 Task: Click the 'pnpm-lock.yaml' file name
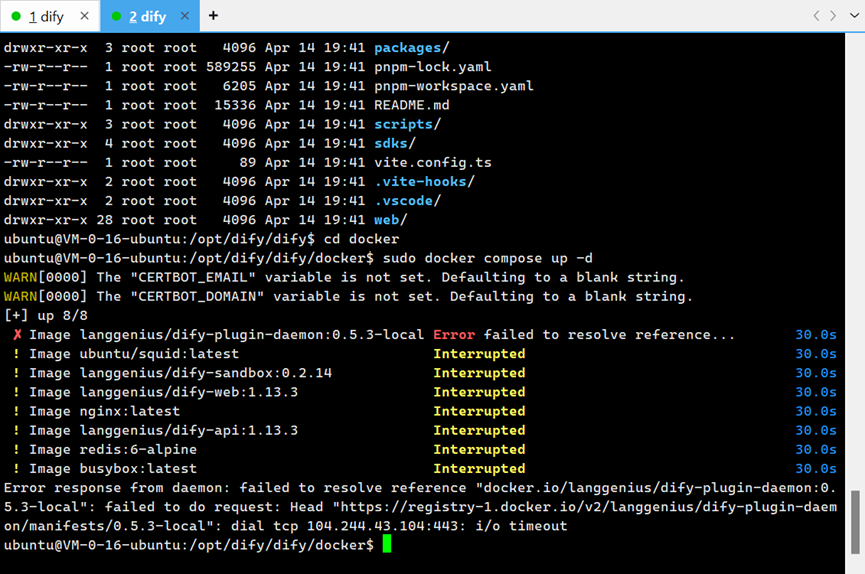coord(432,67)
